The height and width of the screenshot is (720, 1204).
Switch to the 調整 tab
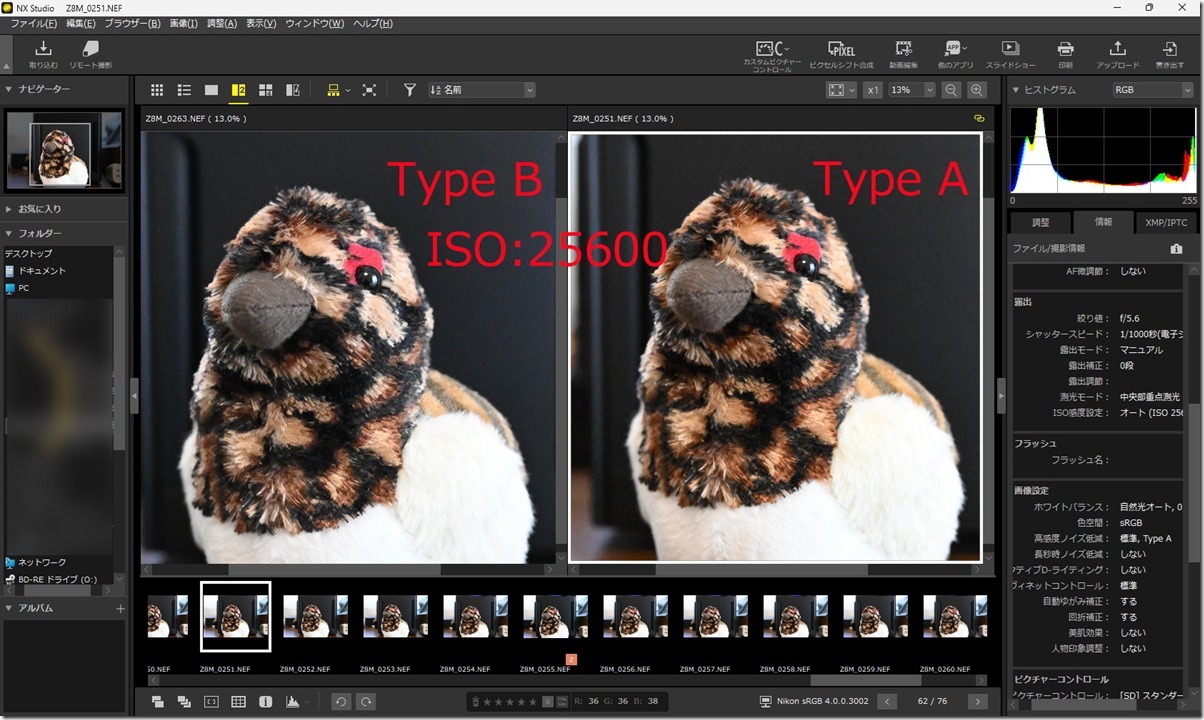[x=1041, y=222]
